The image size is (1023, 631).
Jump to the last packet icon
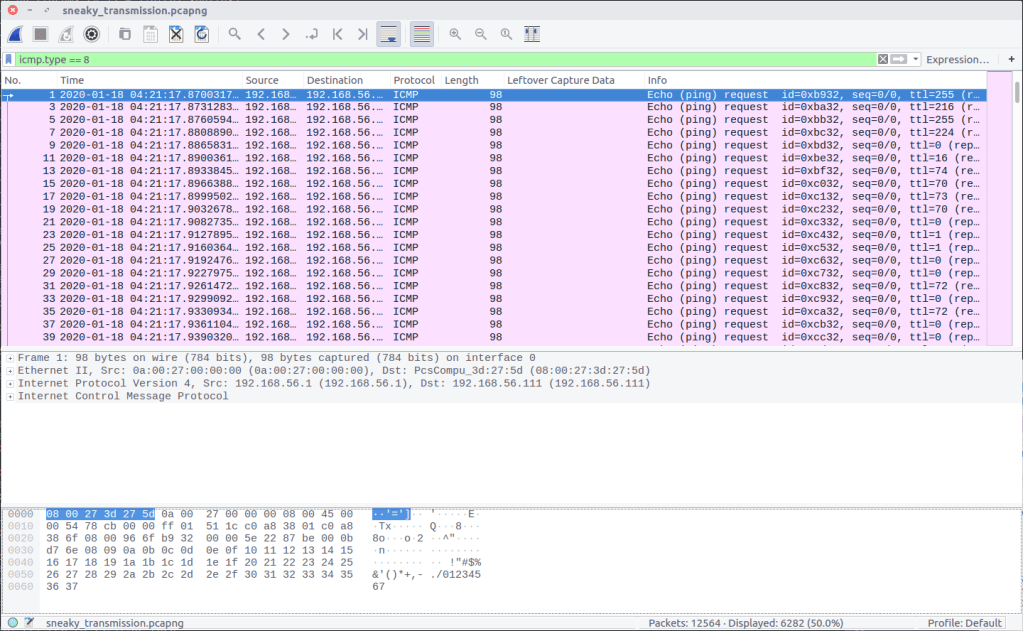pyautogui.click(x=362, y=34)
